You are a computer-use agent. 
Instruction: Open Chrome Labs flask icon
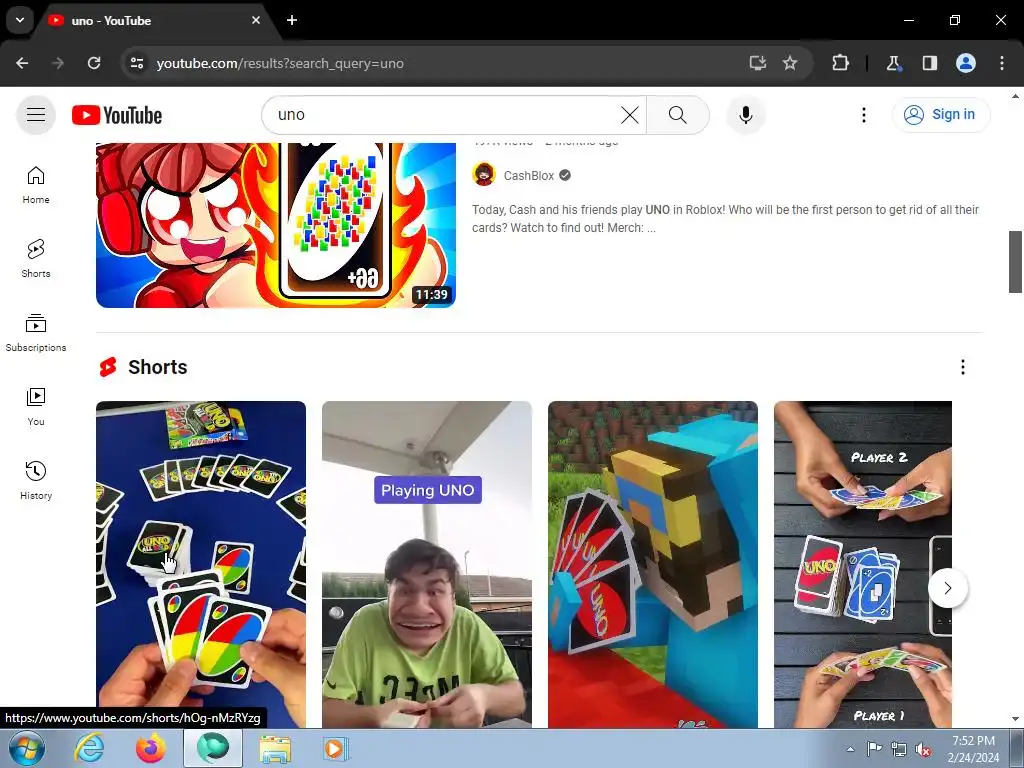pyautogui.click(x=893, y=63)
